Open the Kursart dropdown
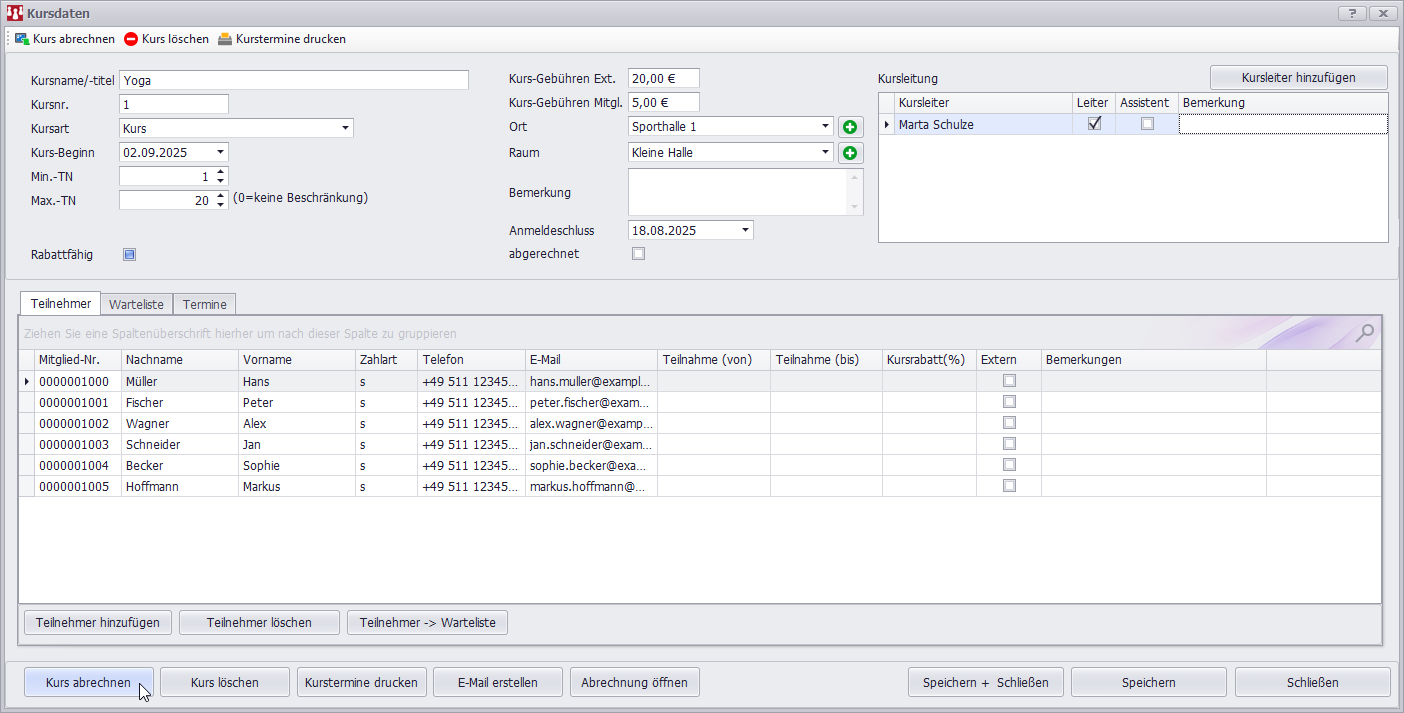This screenshot has height=713, width=1404. 345,128
